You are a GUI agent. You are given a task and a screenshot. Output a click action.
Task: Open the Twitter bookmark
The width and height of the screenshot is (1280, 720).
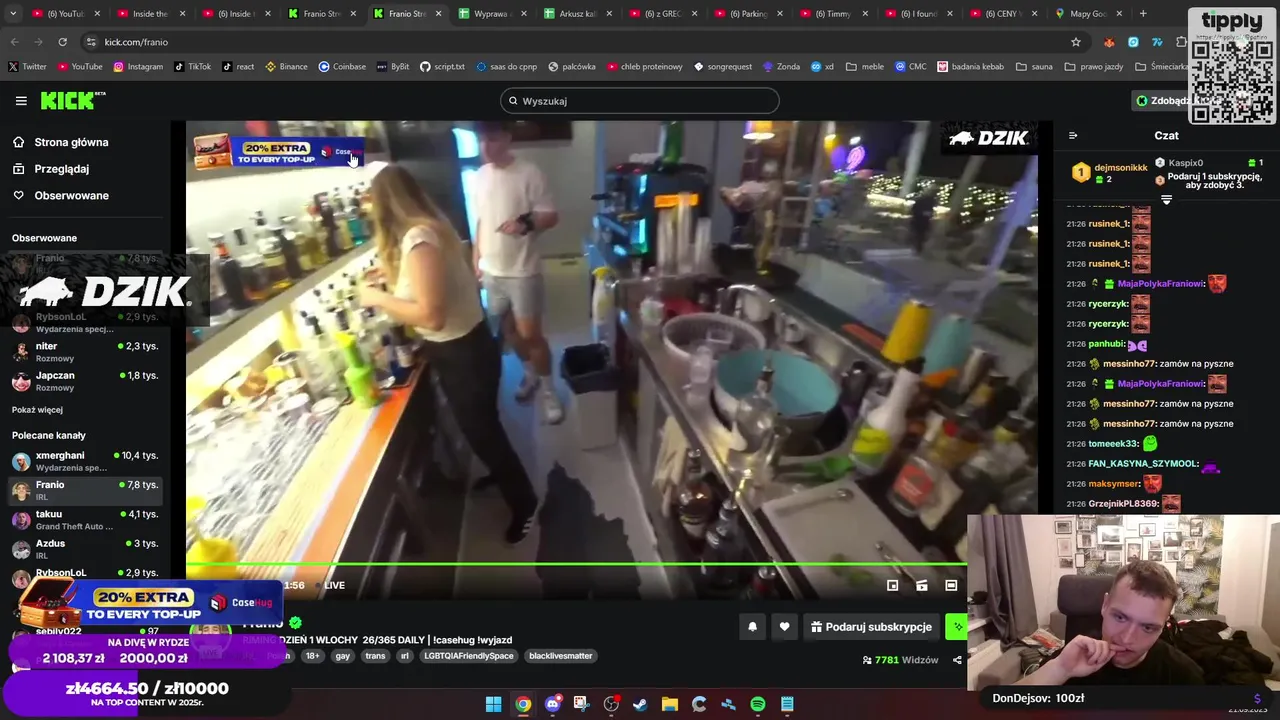pyautogui.click(x=27, y=67)
